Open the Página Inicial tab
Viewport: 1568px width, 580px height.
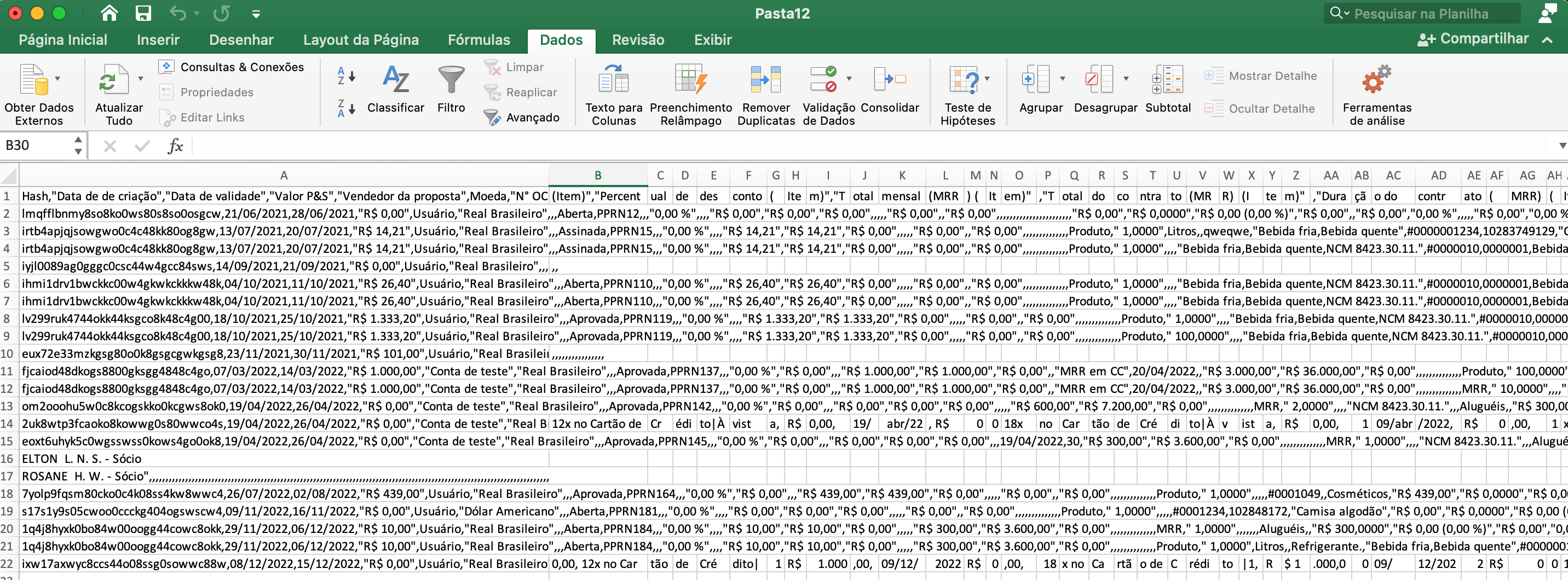click(63, 40)
